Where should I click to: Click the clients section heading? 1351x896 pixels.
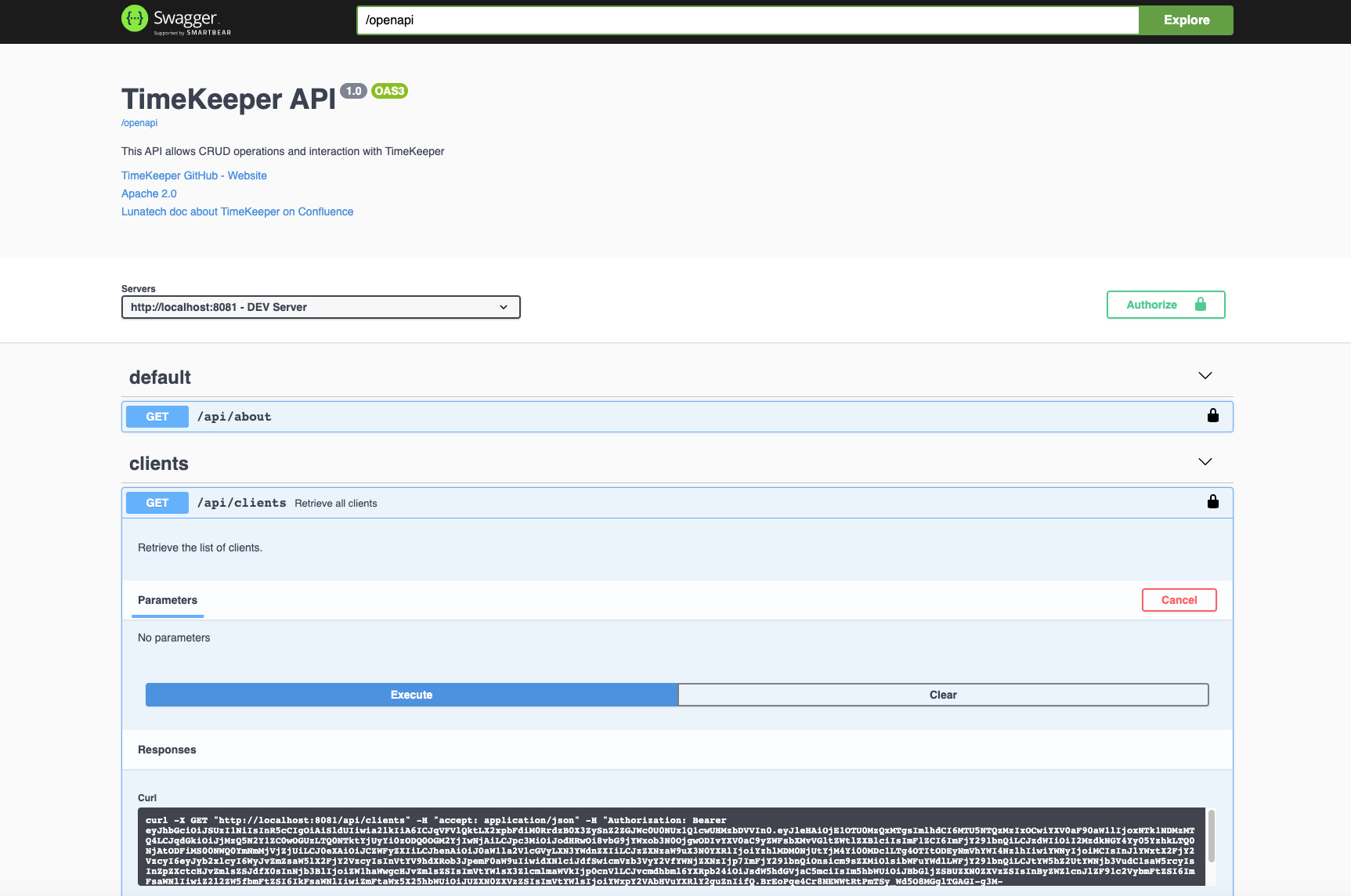pyautogui.click(x=159, y=464)
